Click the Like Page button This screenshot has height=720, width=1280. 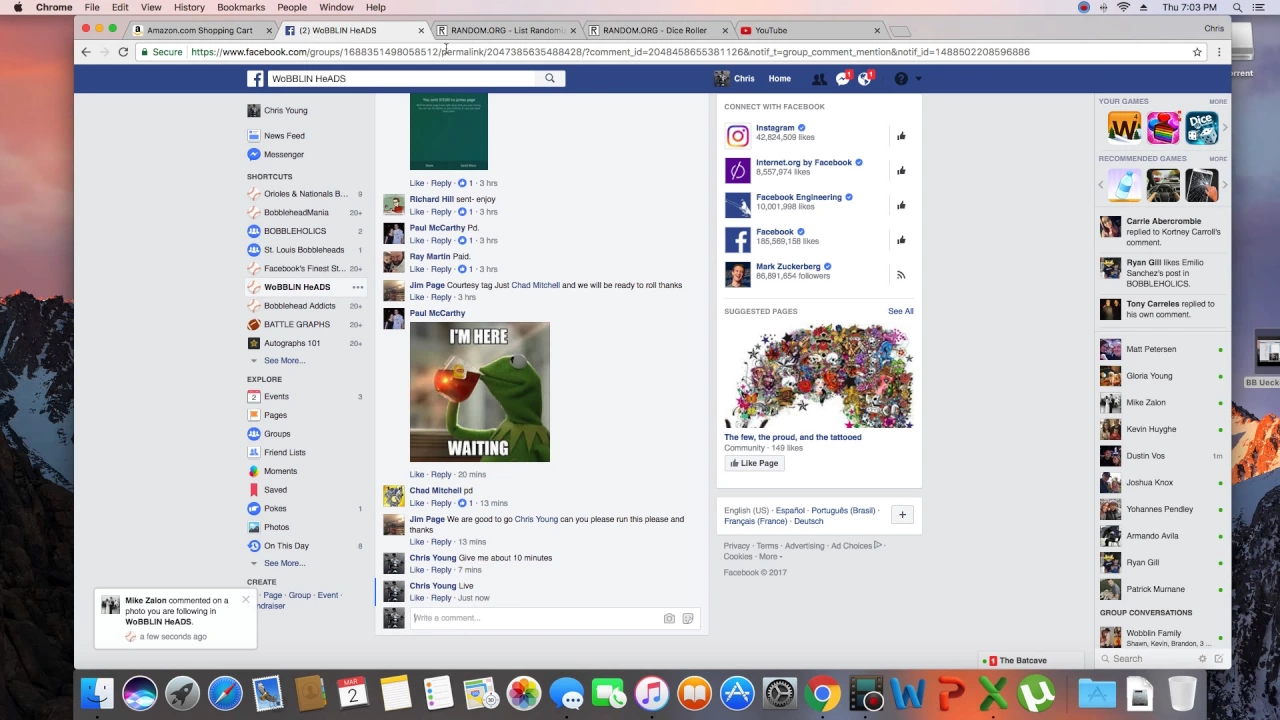click(754, 463)
